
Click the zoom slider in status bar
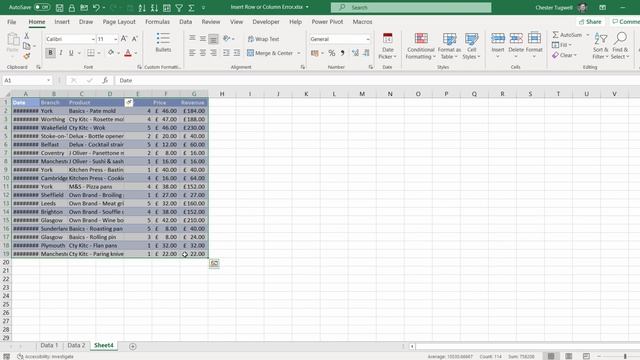click(x=624, y=356)
